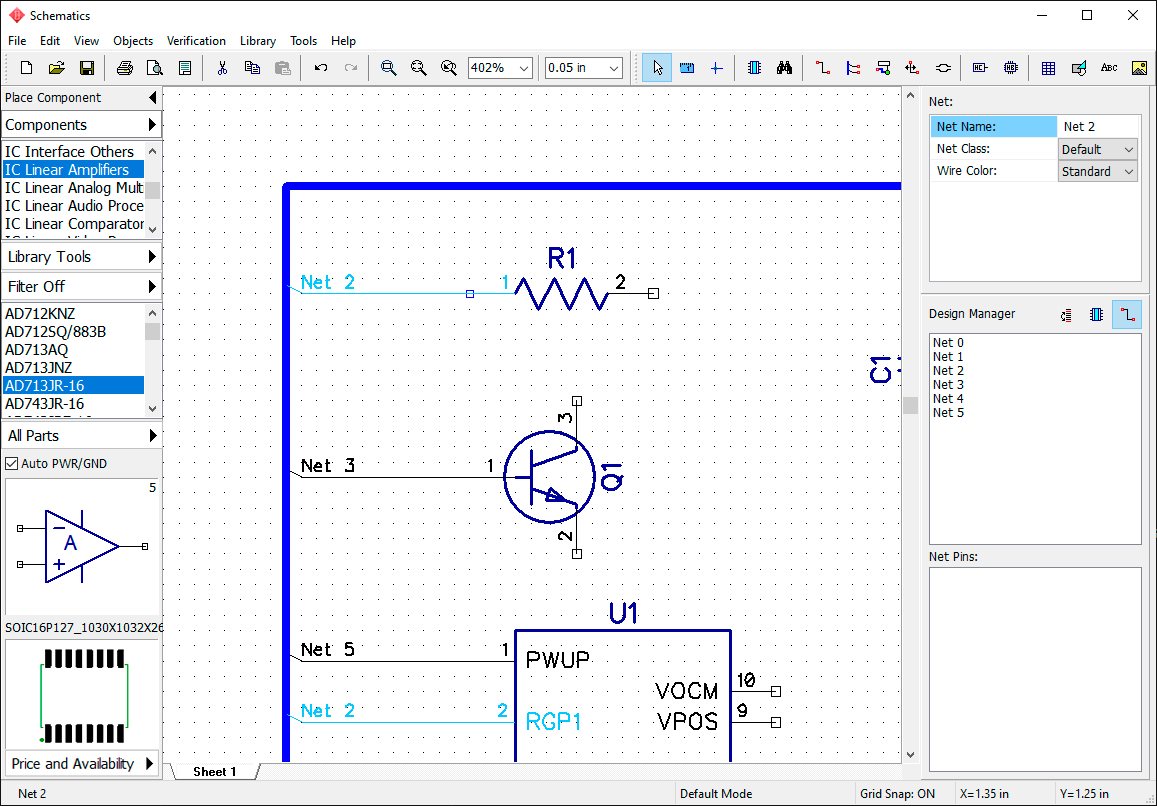Open the Net Class dropdown
1157x806 pixels.
pyautogui.click(x=1097, y=149)
